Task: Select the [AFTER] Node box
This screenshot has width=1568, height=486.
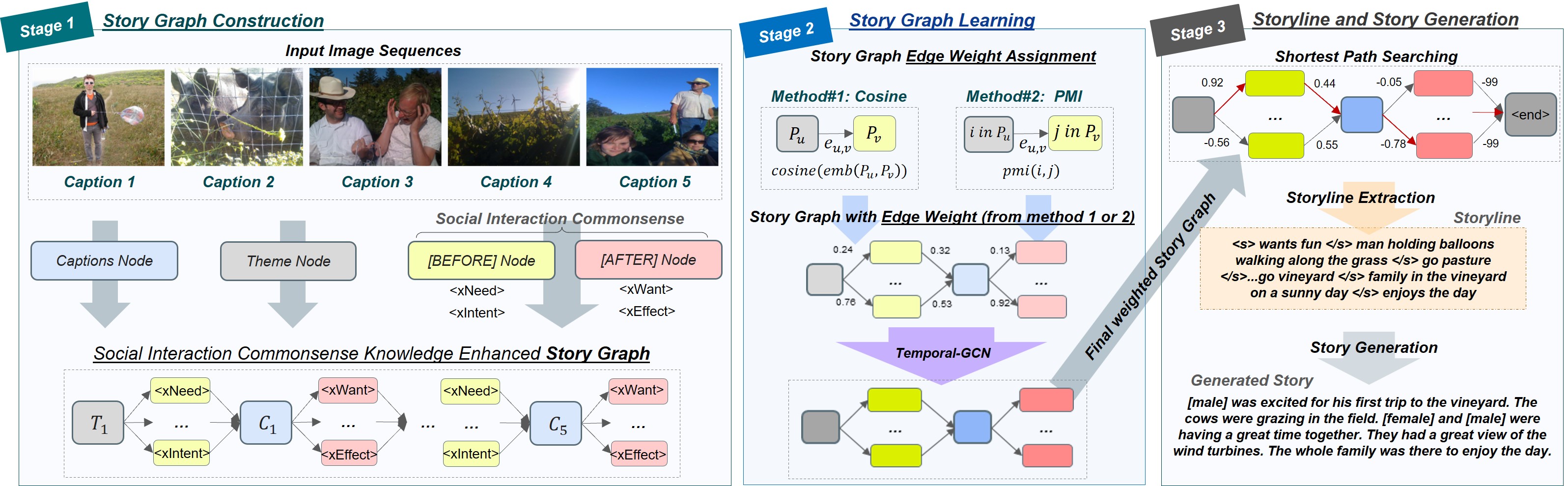Action: tap(648, 260)
